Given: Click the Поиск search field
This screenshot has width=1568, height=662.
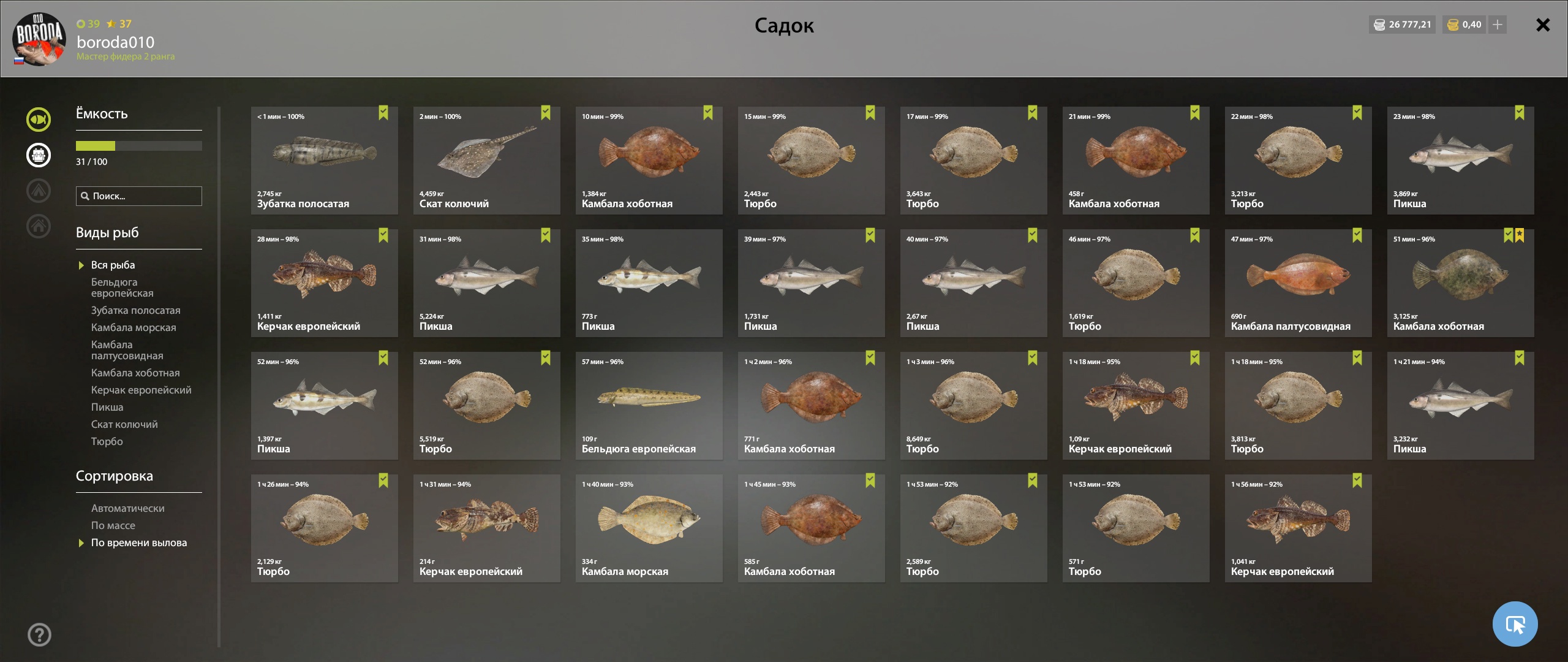Looking at the screenshot, I should click(139, 196).
